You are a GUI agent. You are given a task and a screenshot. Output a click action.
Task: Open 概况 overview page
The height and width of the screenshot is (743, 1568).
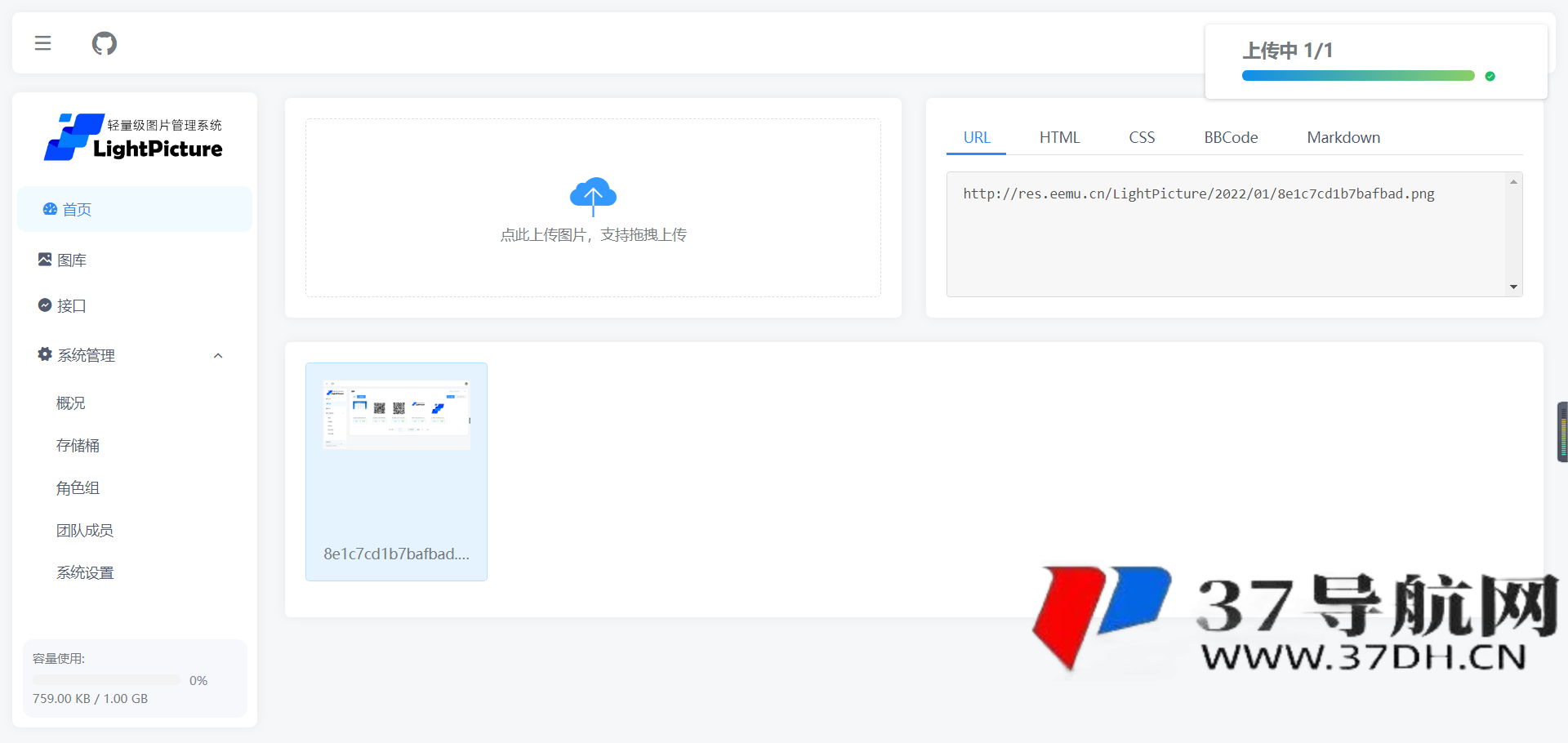point(70,403)
